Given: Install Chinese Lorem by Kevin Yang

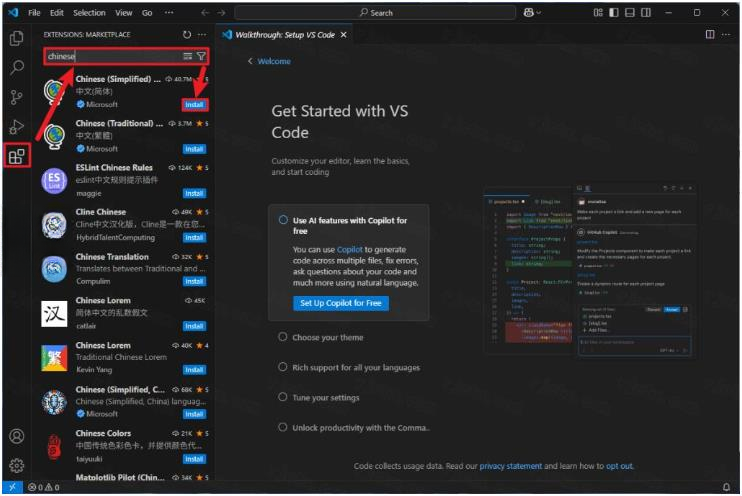Looking at the screenshot, I should click(194, 370).
